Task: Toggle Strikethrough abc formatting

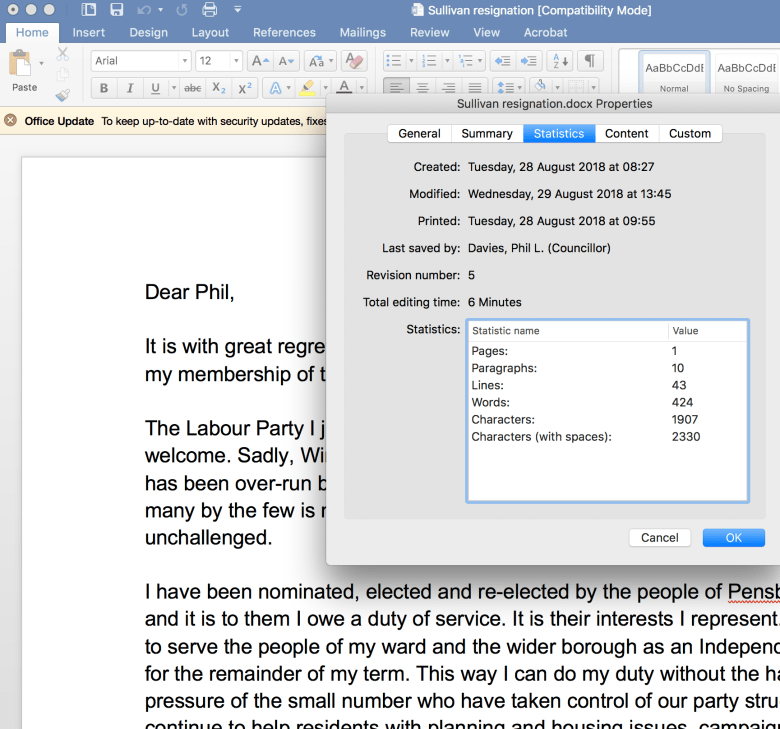Action: [193, 88]
